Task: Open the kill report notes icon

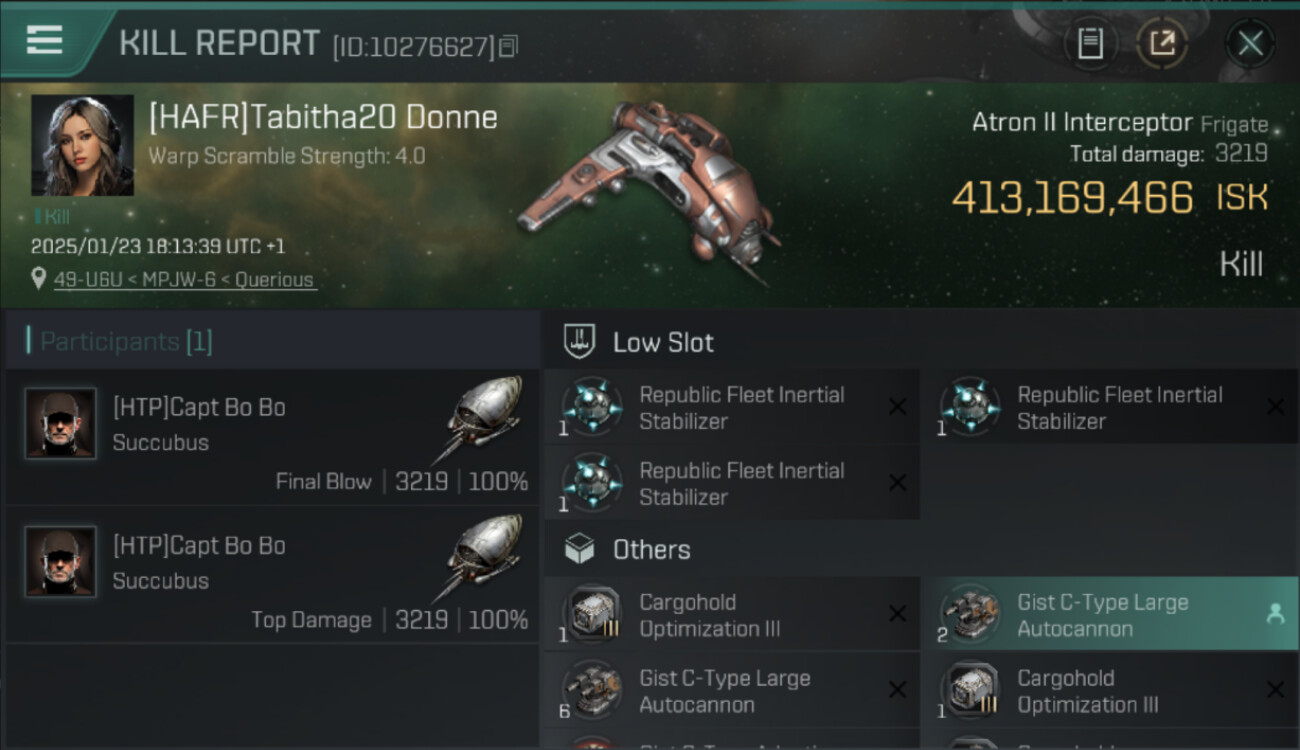Action: coord(1090,43)
